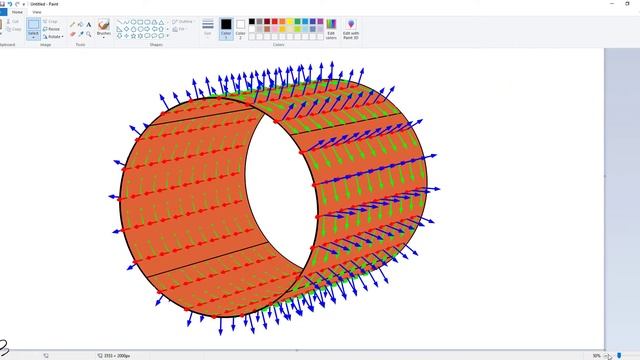Select the Fill with color bucket tool
The image size is (640, 360).
pos(80,24)
